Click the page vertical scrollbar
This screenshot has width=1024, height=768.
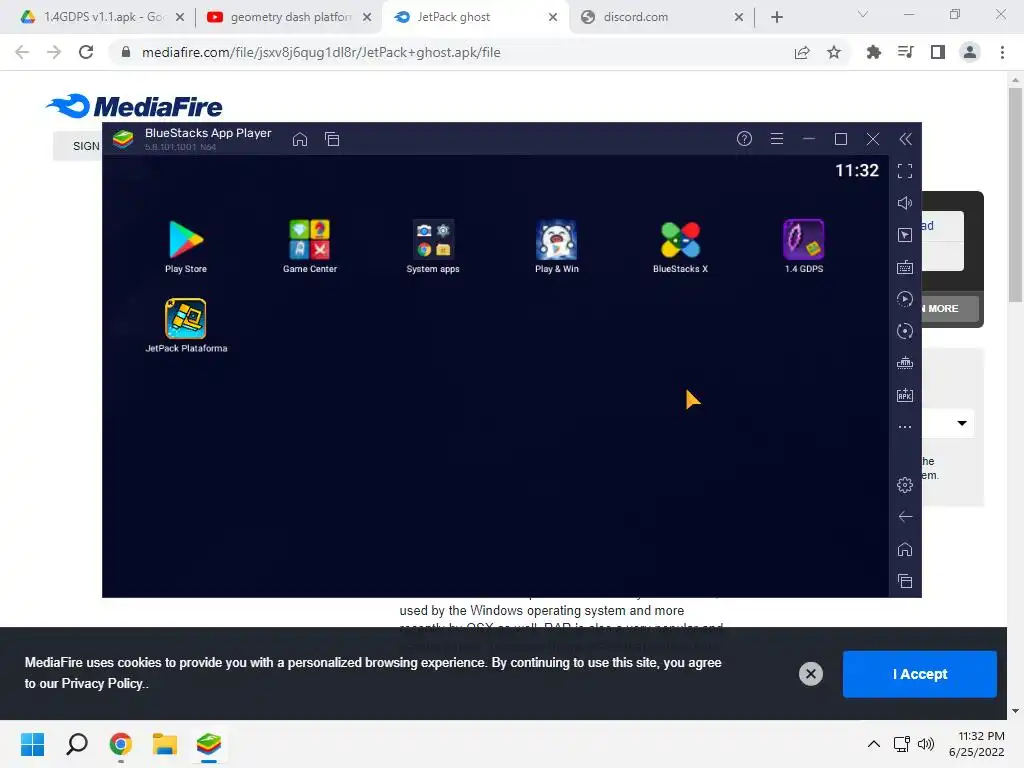coord(1015,194)
